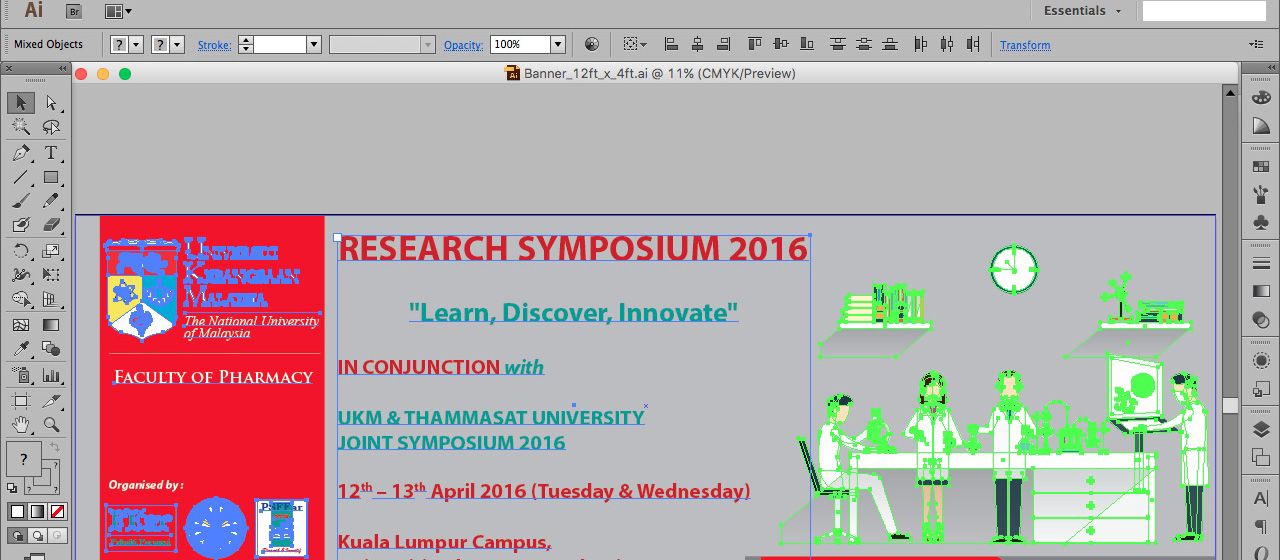Open the Recolor Artwork color wheel
The width and height of the screenshot is (1280, 560).
click(592, 44)
